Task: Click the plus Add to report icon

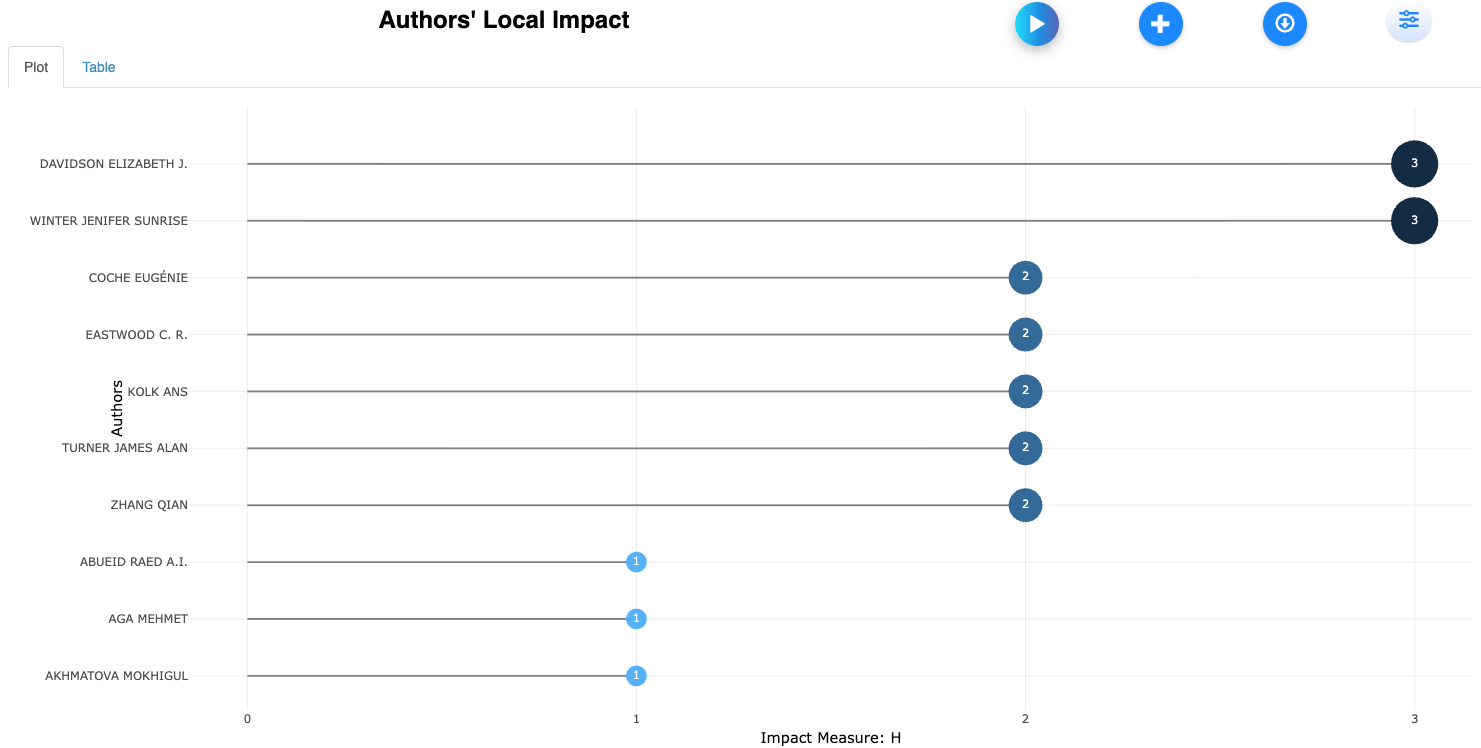Action: (1160, 24)
